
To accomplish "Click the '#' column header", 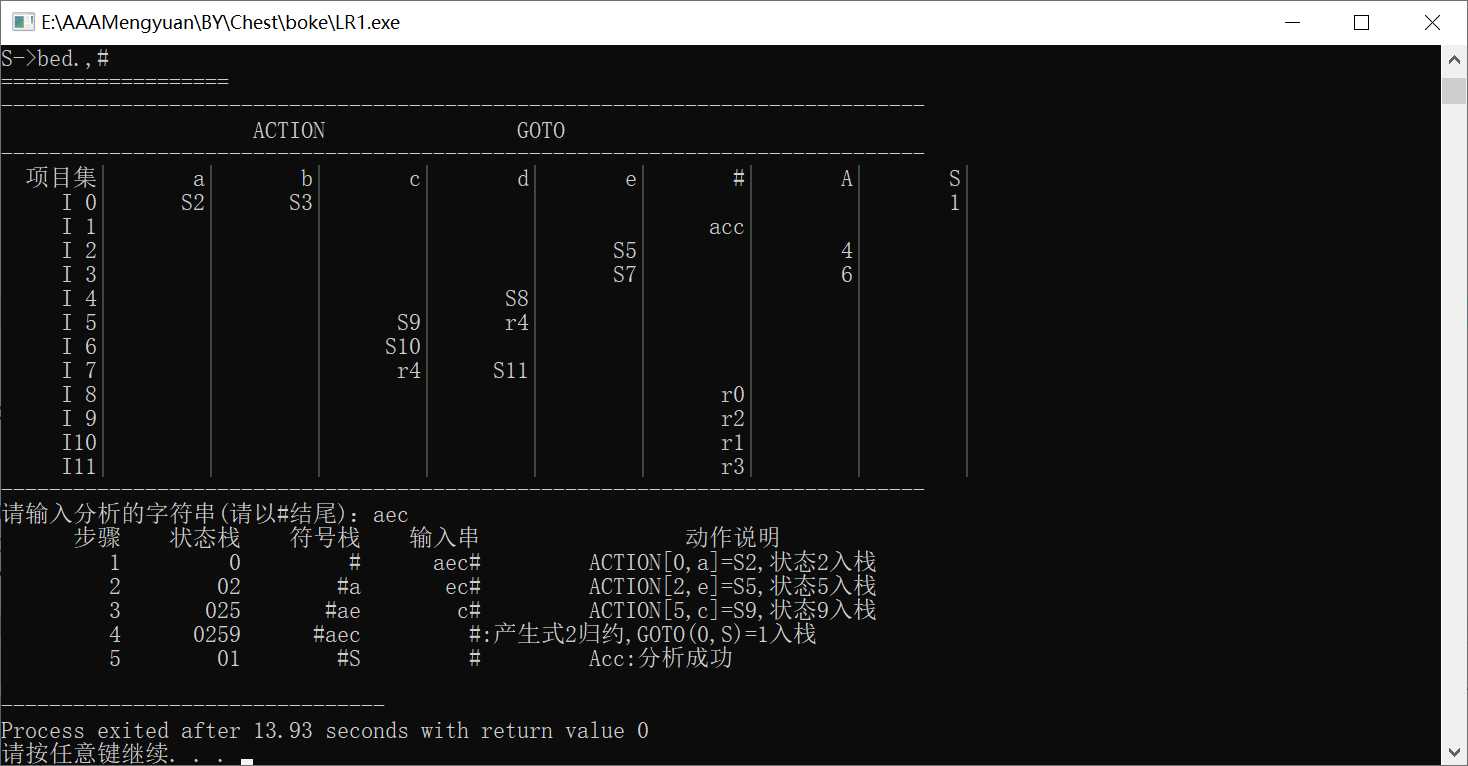I will [739, 179].
